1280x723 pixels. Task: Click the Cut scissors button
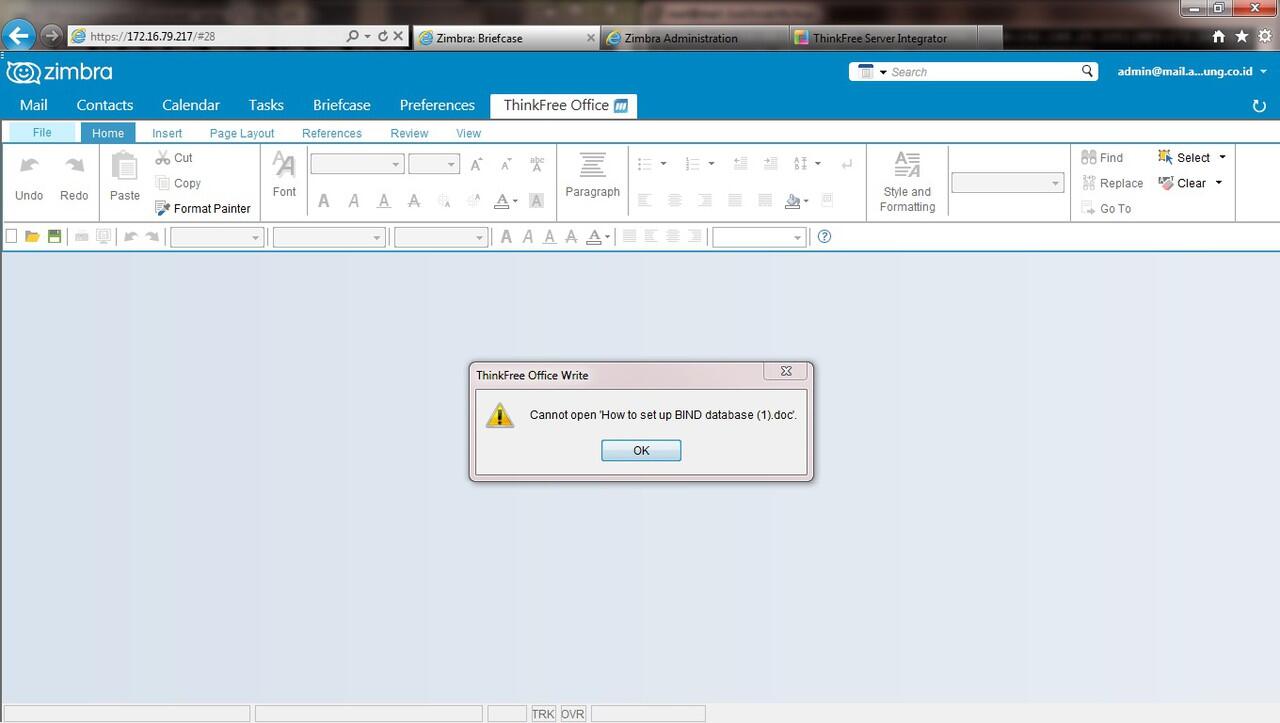[175, 158]
